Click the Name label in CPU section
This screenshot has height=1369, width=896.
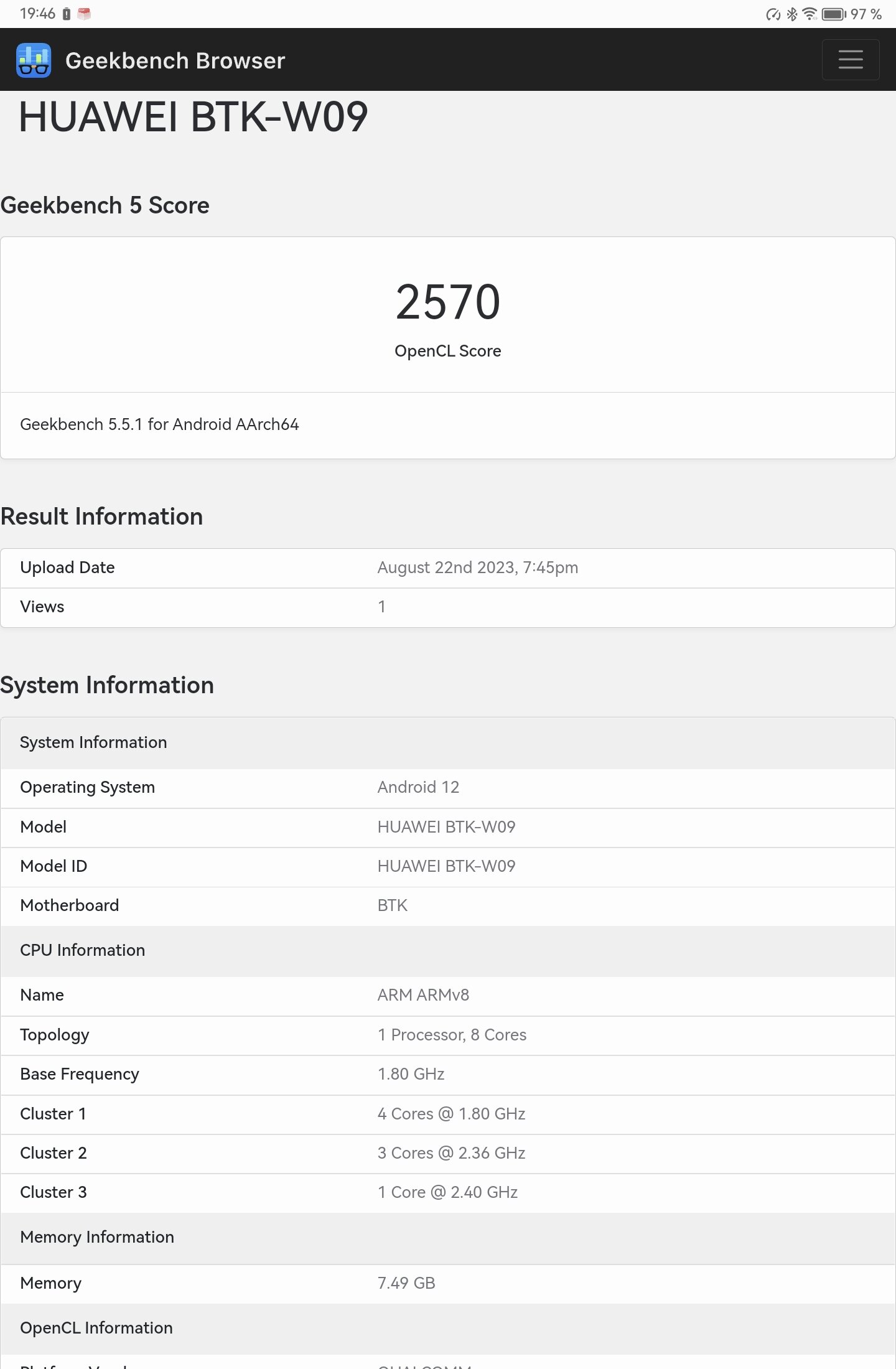pos(42,995)
